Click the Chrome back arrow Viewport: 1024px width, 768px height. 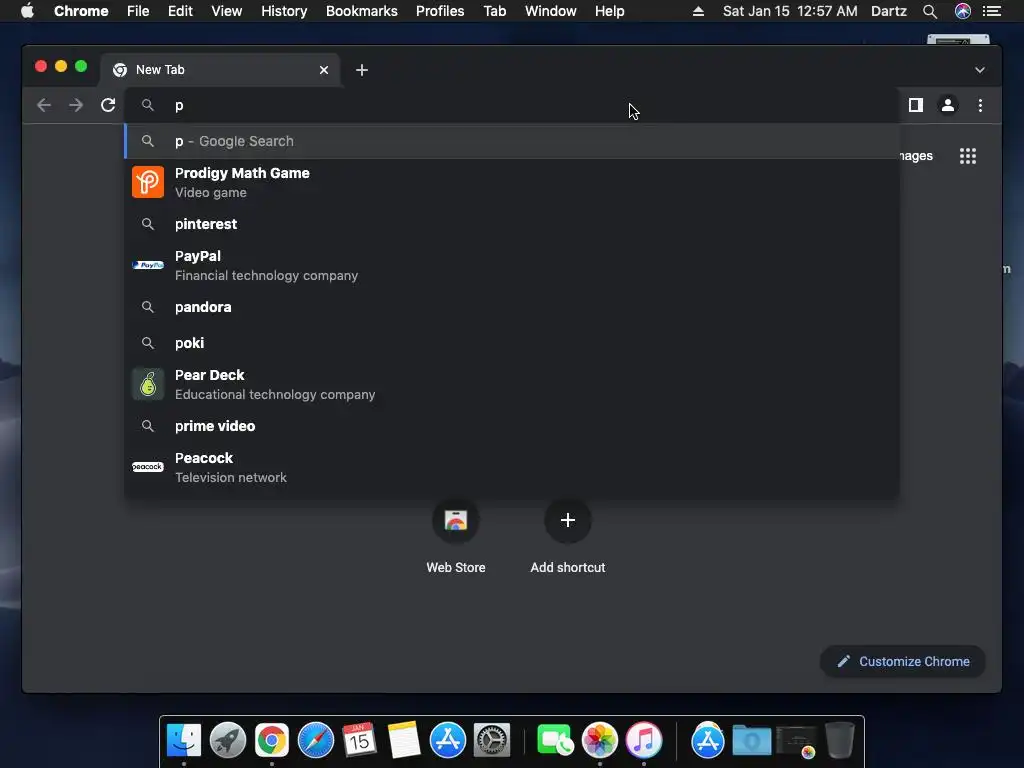click(x=44, y=105)
